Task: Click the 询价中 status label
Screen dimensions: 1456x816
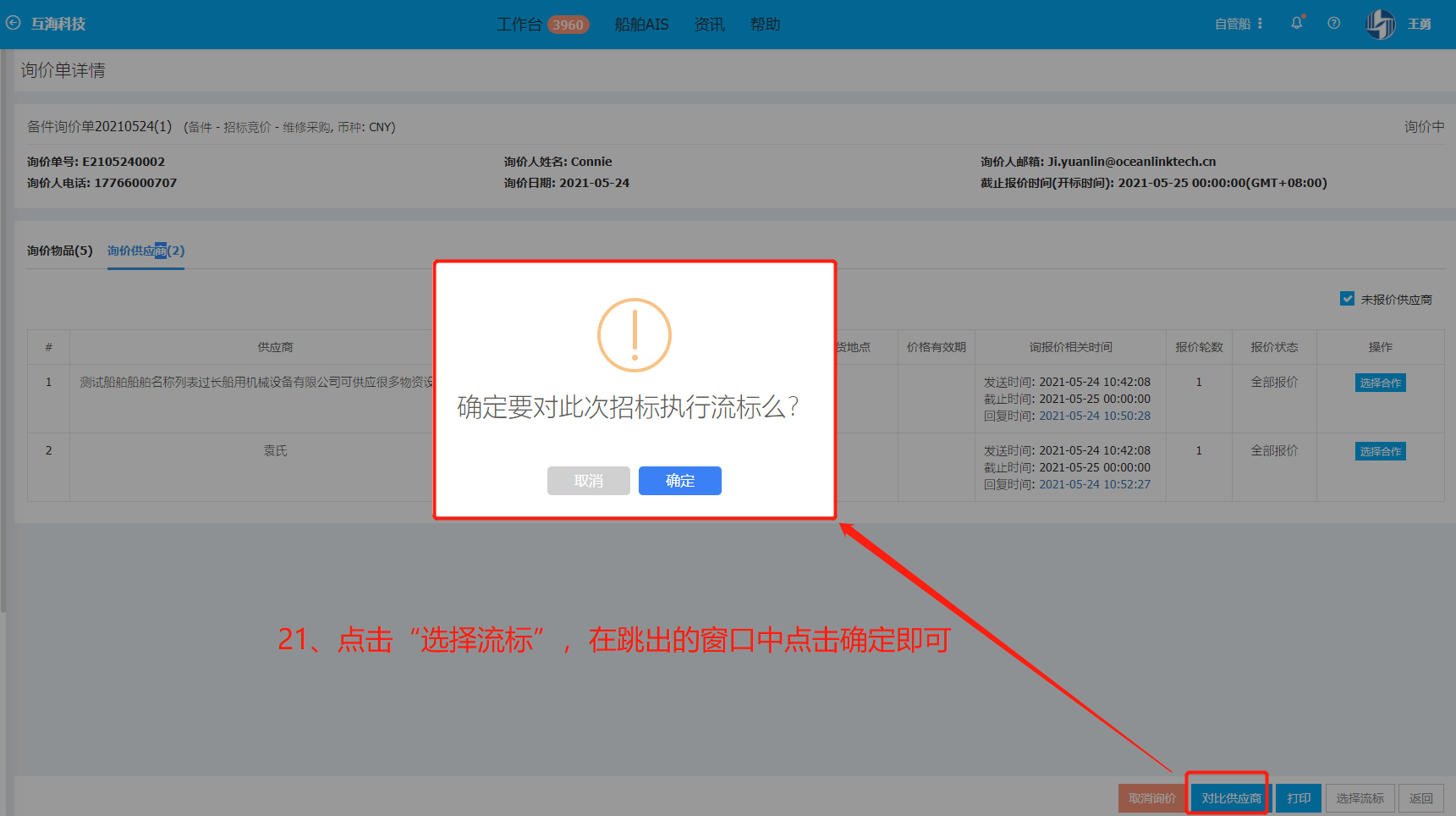Action: click(1424, 127)
